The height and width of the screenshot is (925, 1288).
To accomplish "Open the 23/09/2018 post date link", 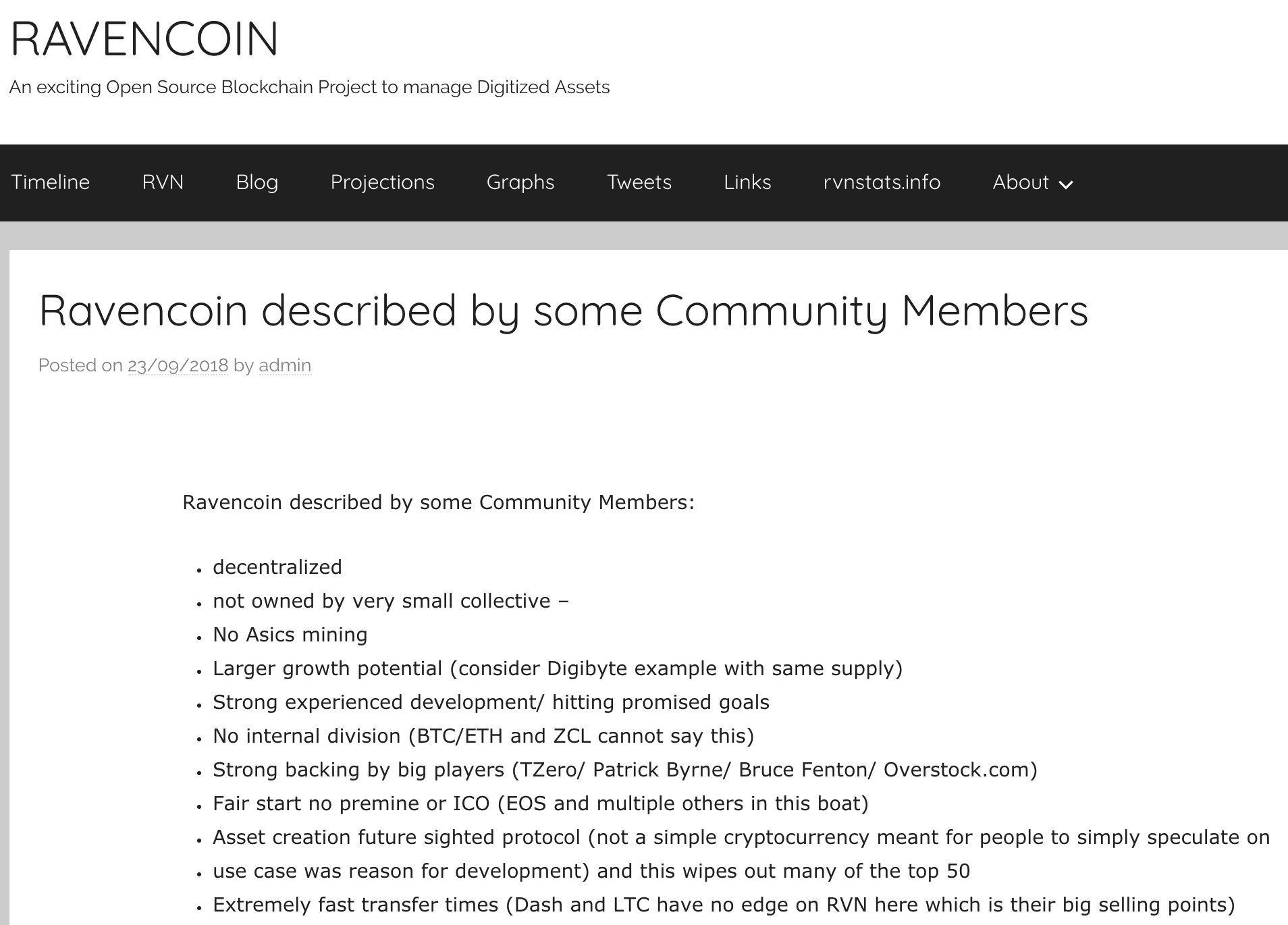I will click(x=178, y=365).
